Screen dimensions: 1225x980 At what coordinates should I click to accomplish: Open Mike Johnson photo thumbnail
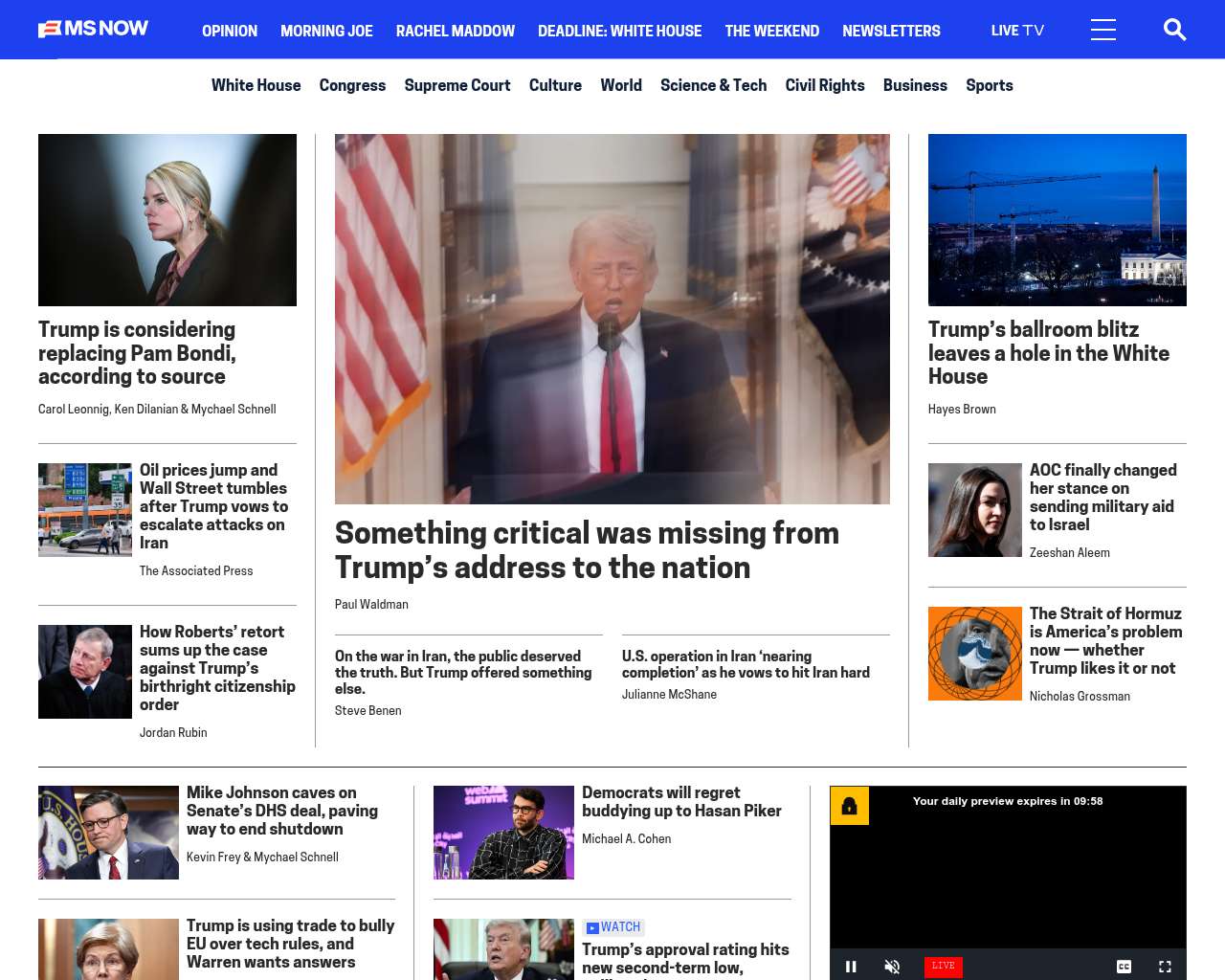click(108, 833)
